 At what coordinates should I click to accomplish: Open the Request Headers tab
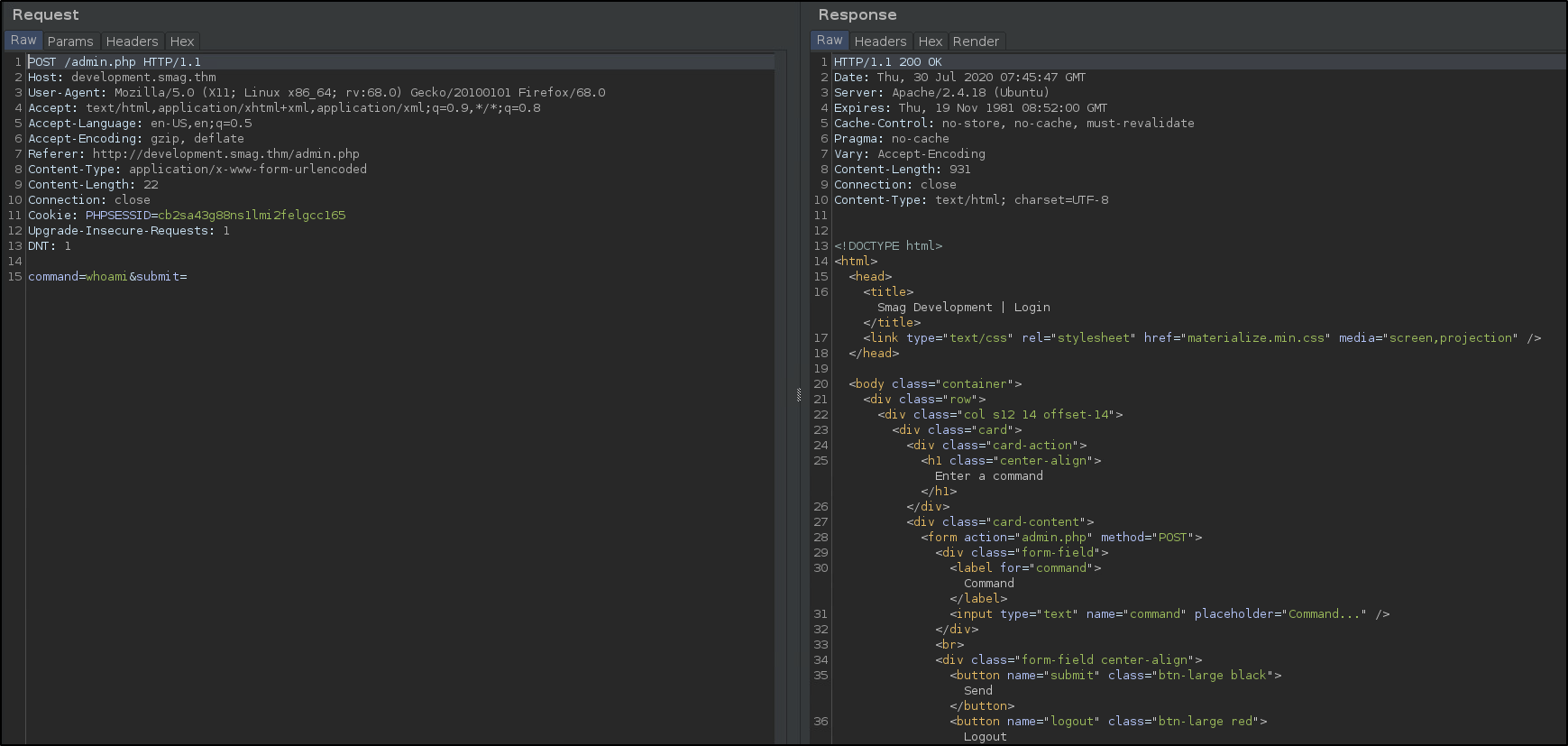click(132, 41)
